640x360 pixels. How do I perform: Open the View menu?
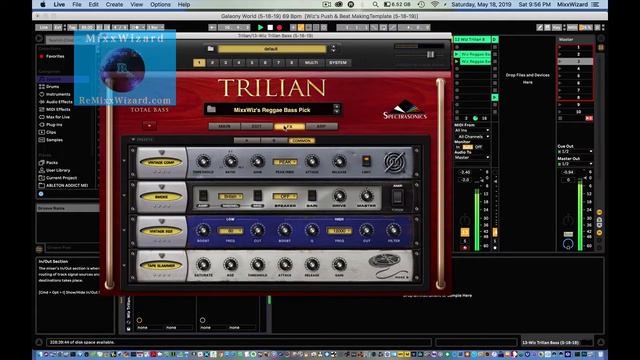pyautogui.click(x=136, y=4)
